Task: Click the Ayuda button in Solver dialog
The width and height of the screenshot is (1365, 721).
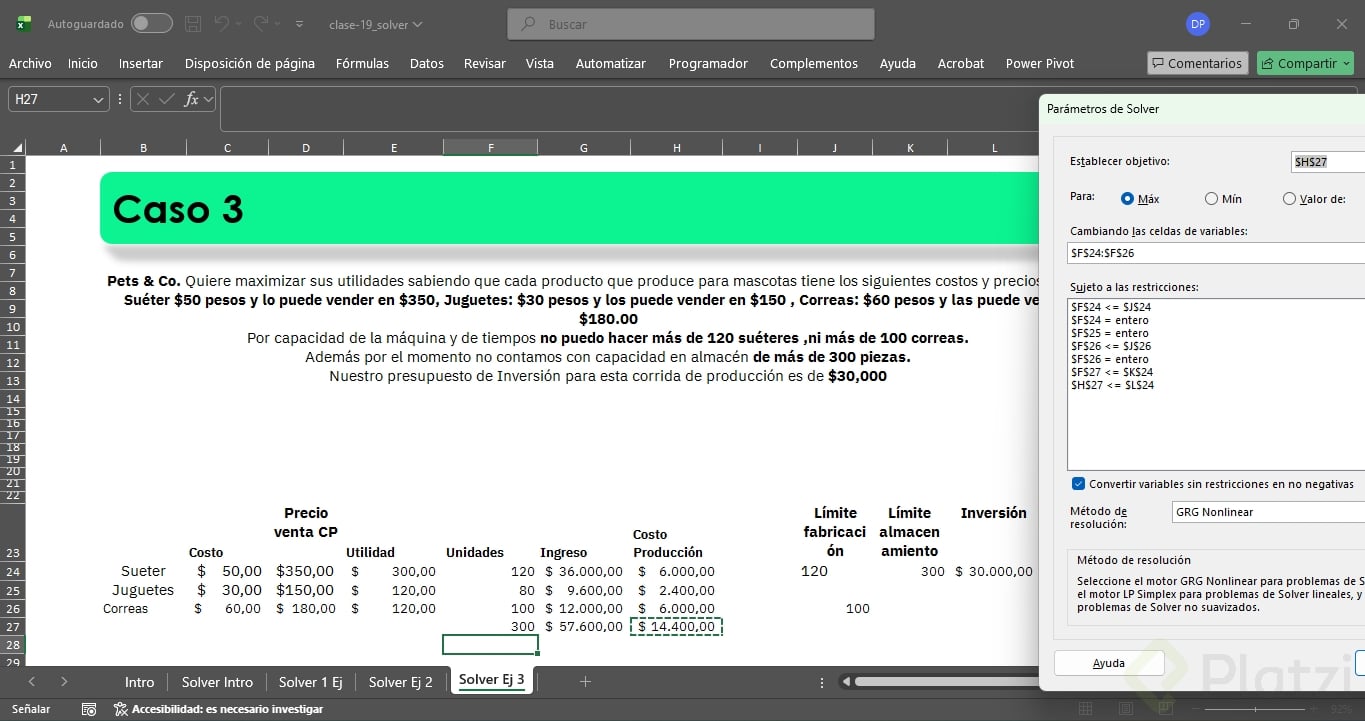Action: [x=1109, y=663]
